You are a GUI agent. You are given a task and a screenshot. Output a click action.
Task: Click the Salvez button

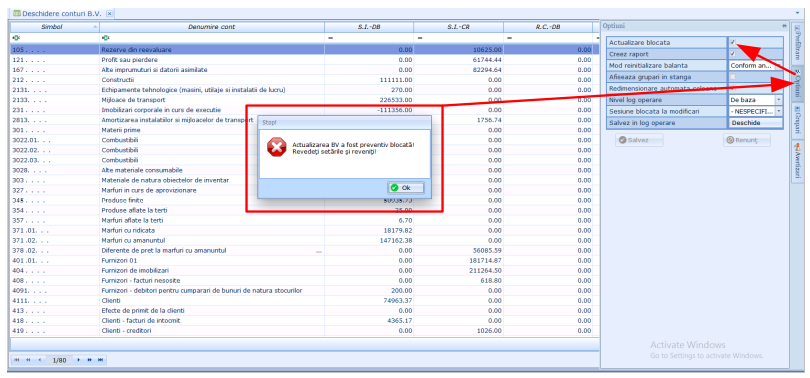click(639, 140)
